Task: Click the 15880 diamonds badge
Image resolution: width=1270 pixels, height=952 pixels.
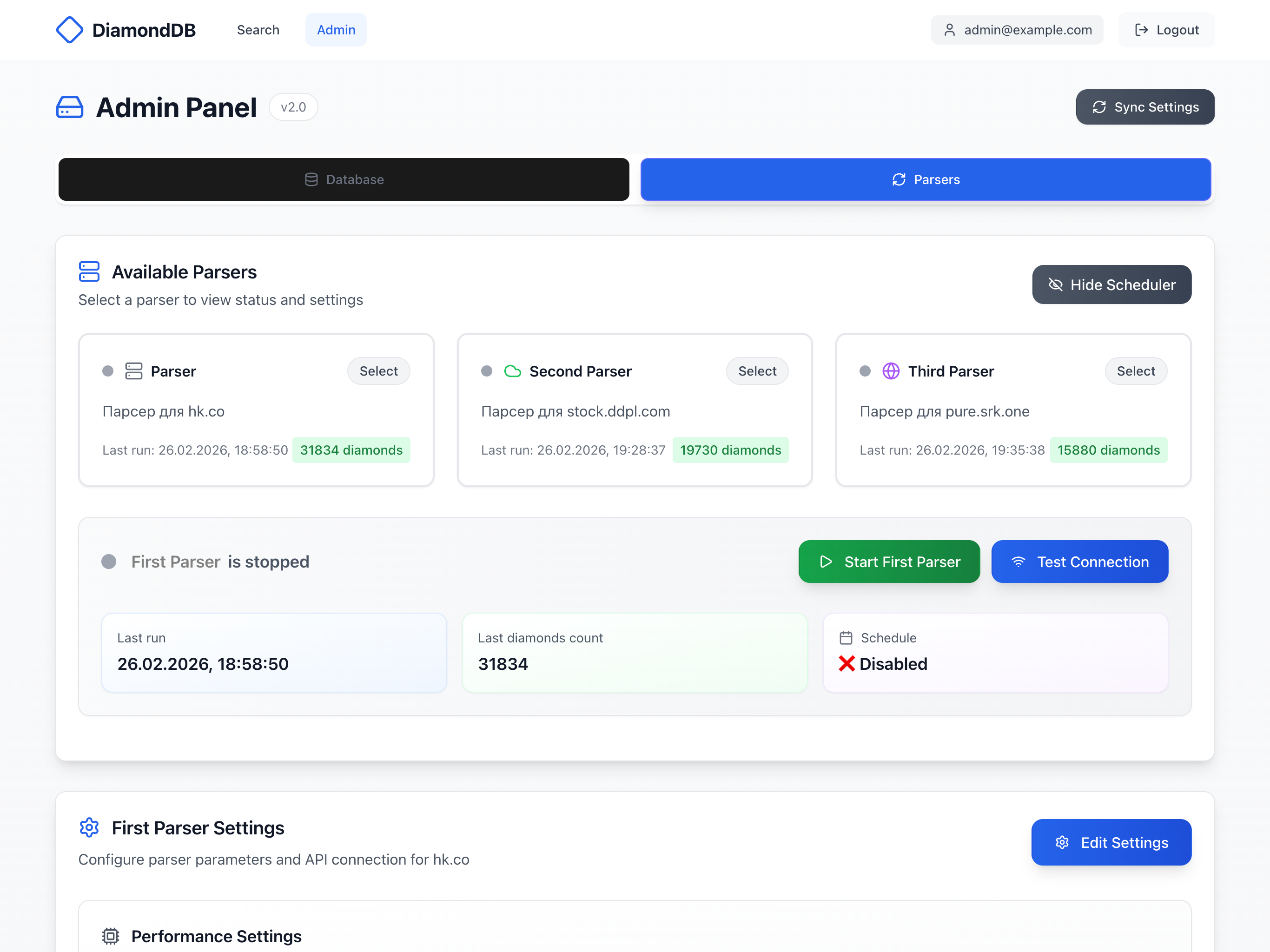Action: [1109, 450]
